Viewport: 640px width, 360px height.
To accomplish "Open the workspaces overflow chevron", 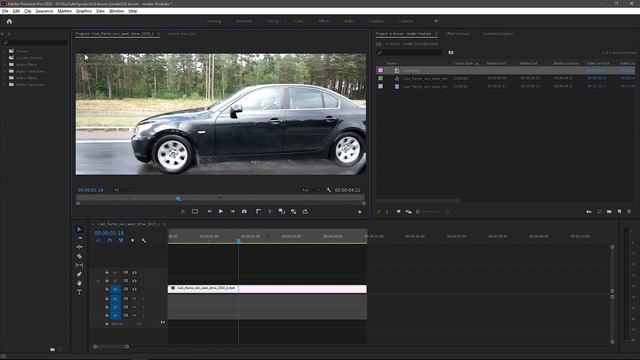I will coord(436,21).
